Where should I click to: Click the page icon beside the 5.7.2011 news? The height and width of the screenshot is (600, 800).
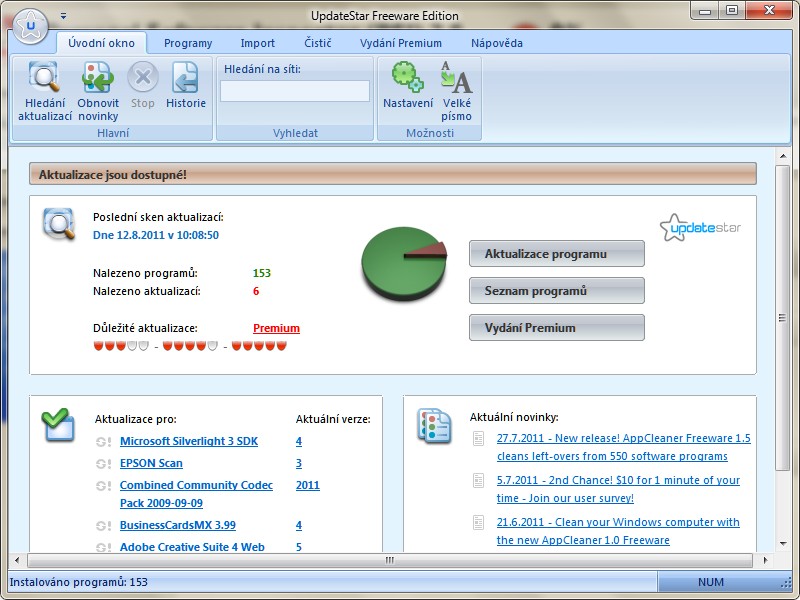pos(479,481)
